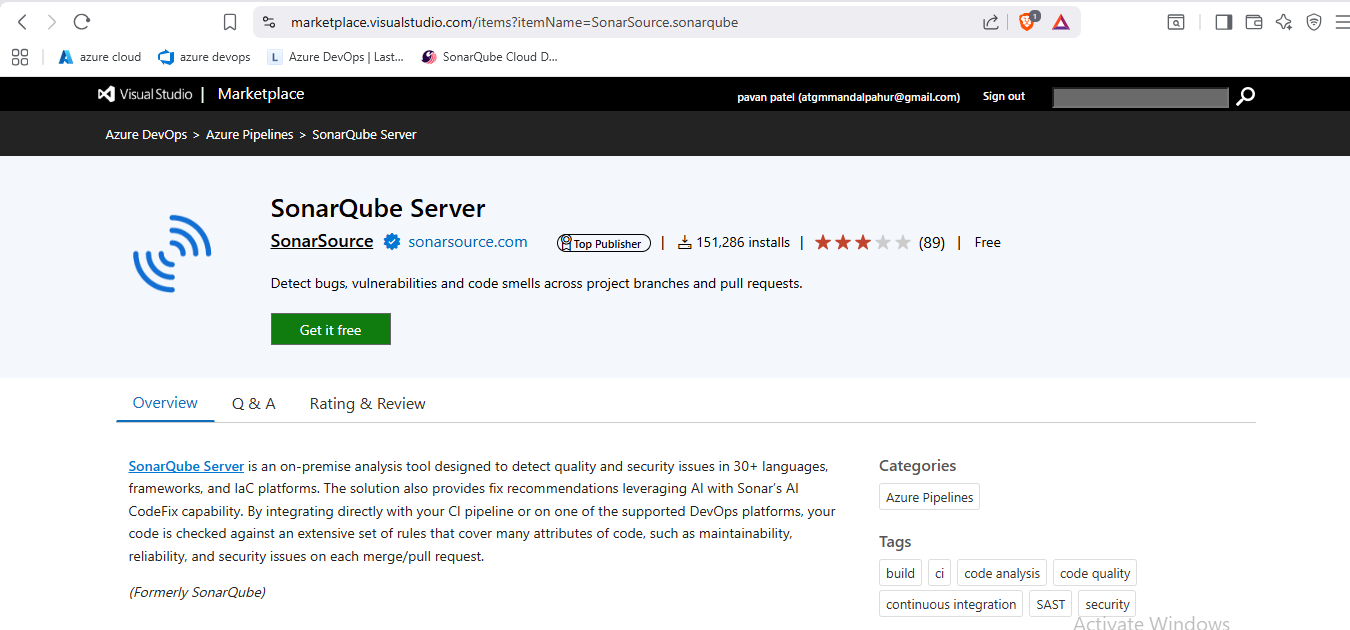Image resolution: width=1350 pixels, height=630 pixels.
Task: Open the Leo AI sparkle icon
Action: [x=1284, y=22]
